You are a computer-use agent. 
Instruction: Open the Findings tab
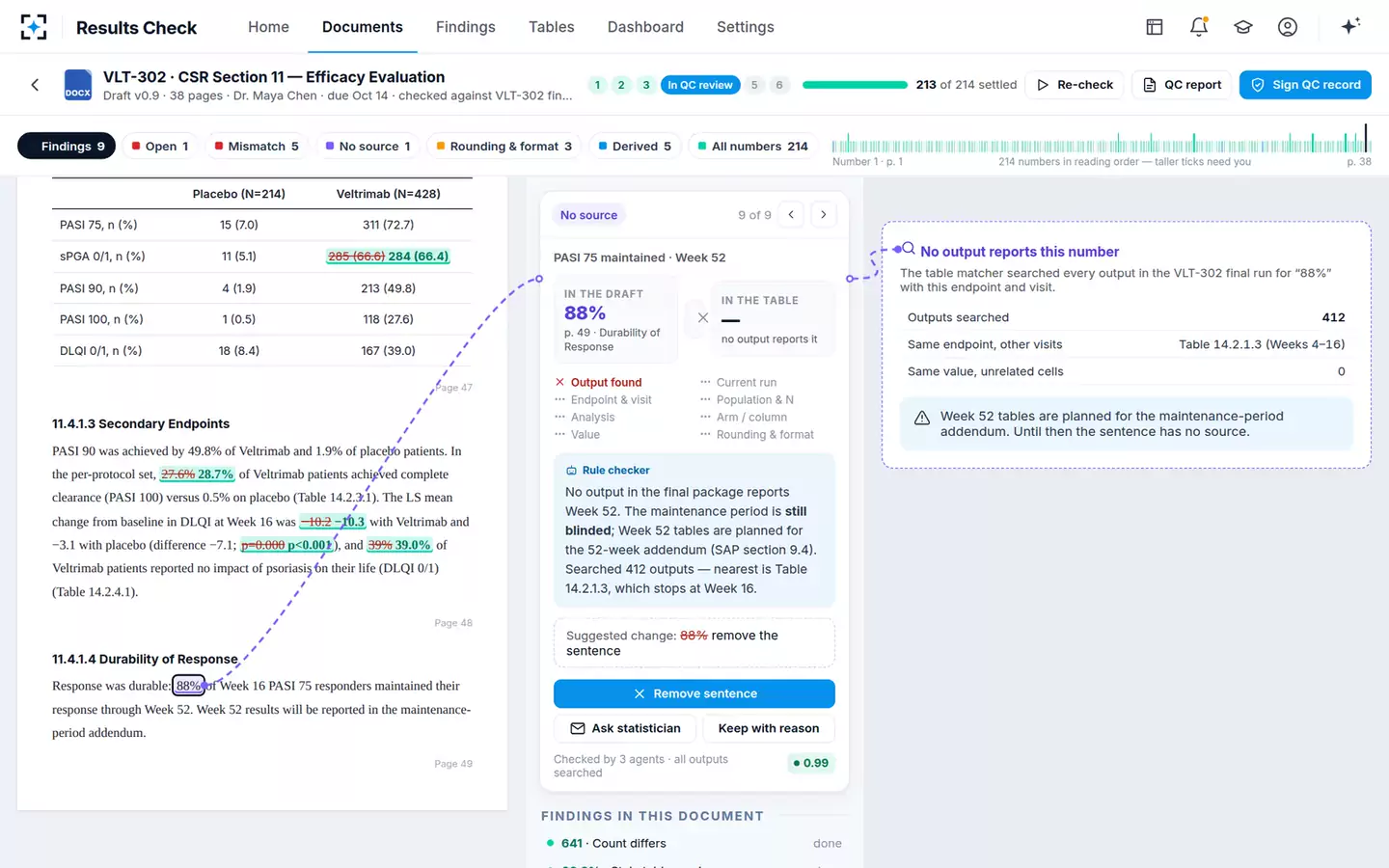(465, 27)
